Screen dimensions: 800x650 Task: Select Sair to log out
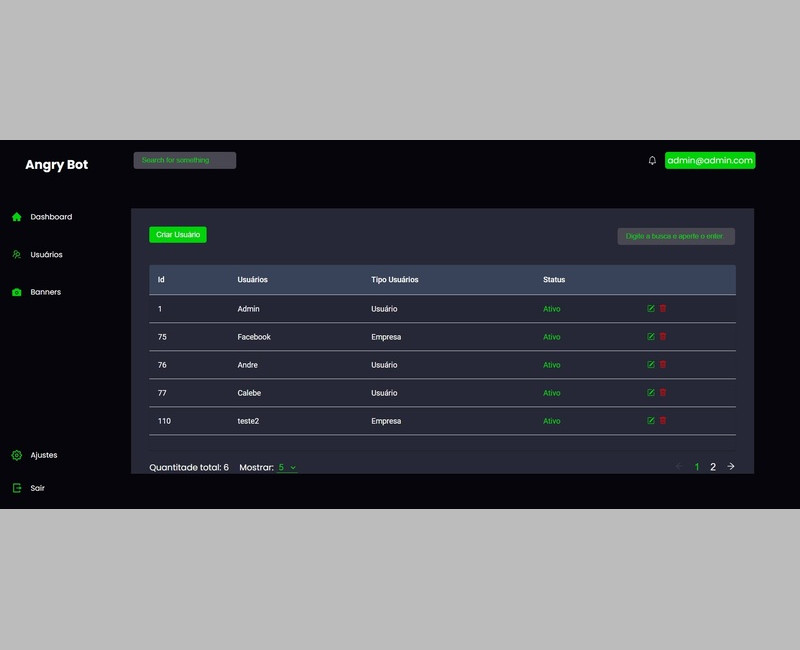tap(37, 489)
